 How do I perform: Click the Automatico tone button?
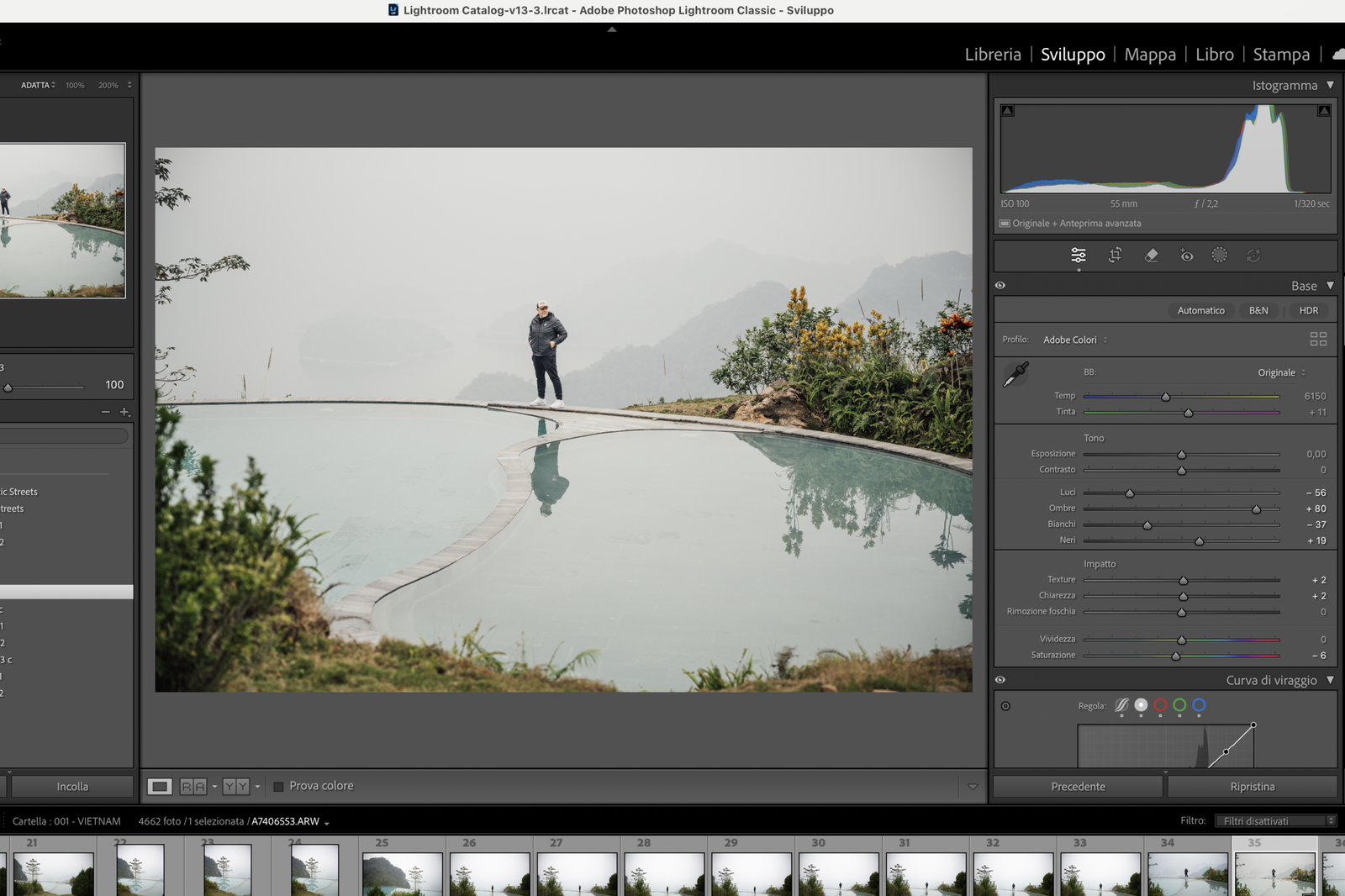[1200, 310]
